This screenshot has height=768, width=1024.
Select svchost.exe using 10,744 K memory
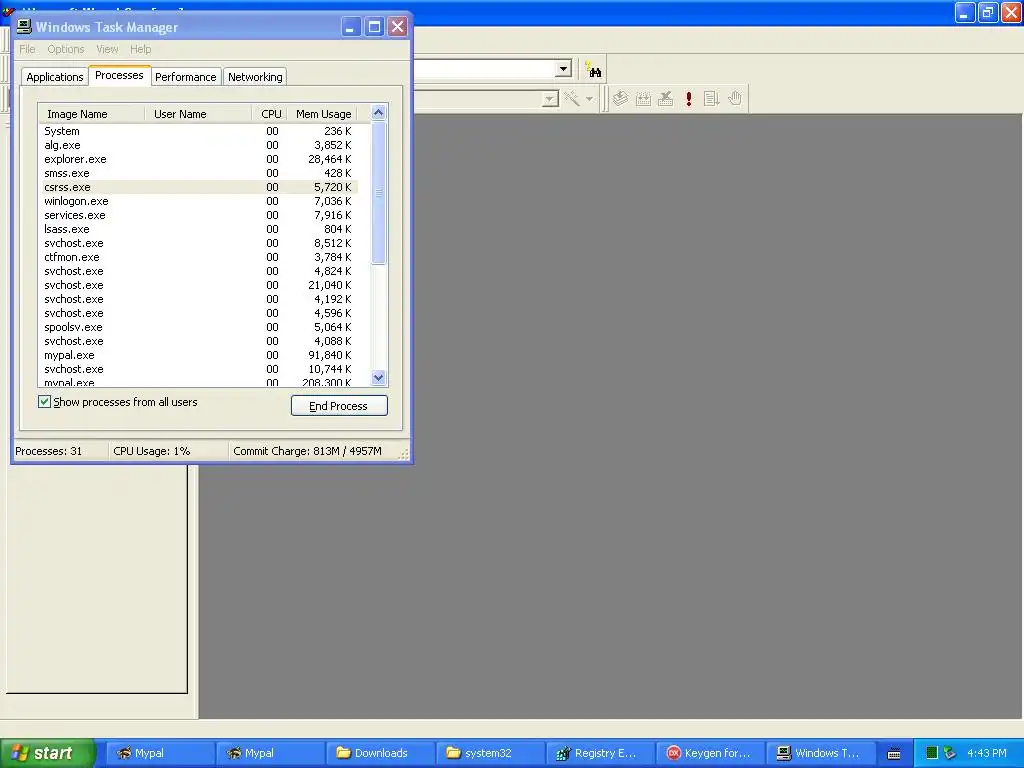(x=199, y=369)
